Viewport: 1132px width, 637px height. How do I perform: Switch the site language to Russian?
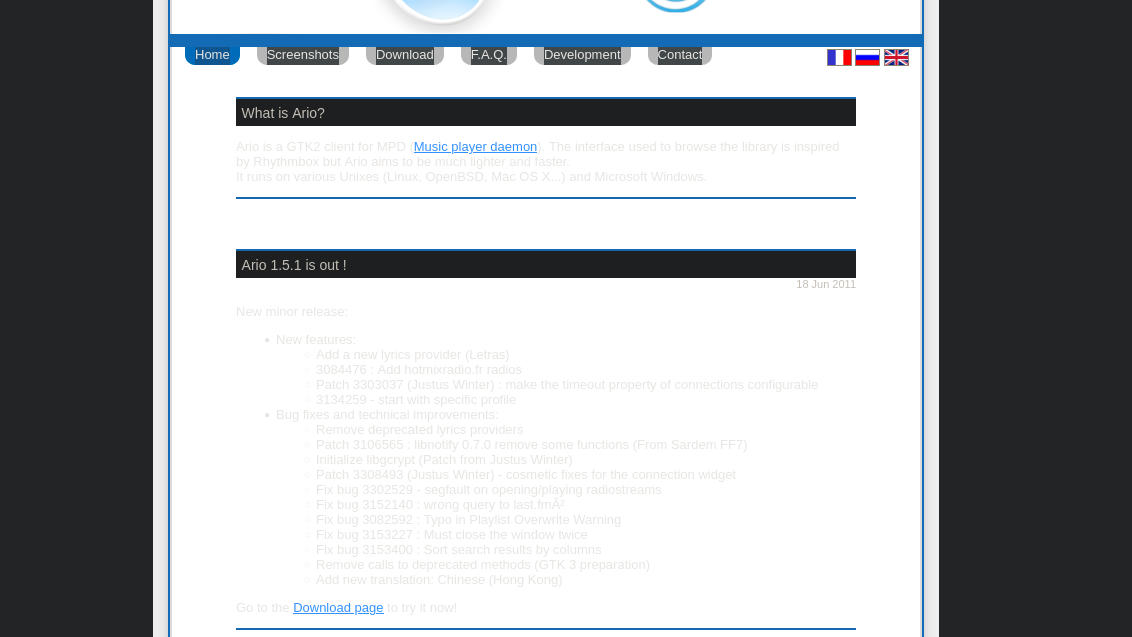[867, 57]
